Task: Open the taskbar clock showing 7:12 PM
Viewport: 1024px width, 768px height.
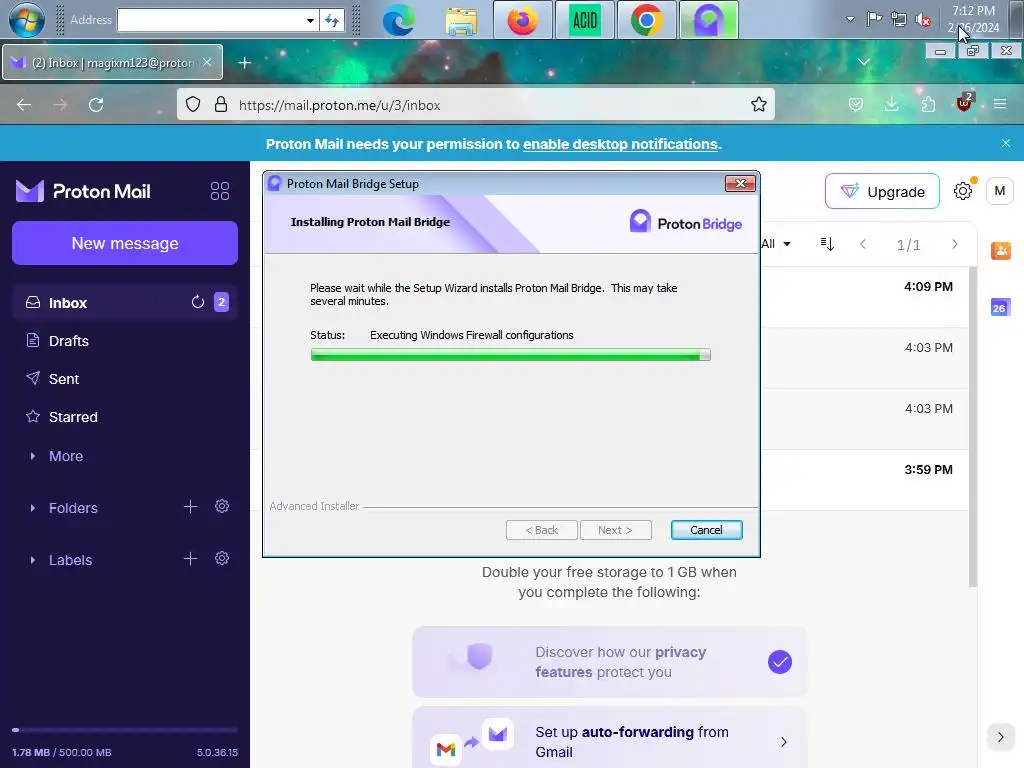Action: pos(973,19)
